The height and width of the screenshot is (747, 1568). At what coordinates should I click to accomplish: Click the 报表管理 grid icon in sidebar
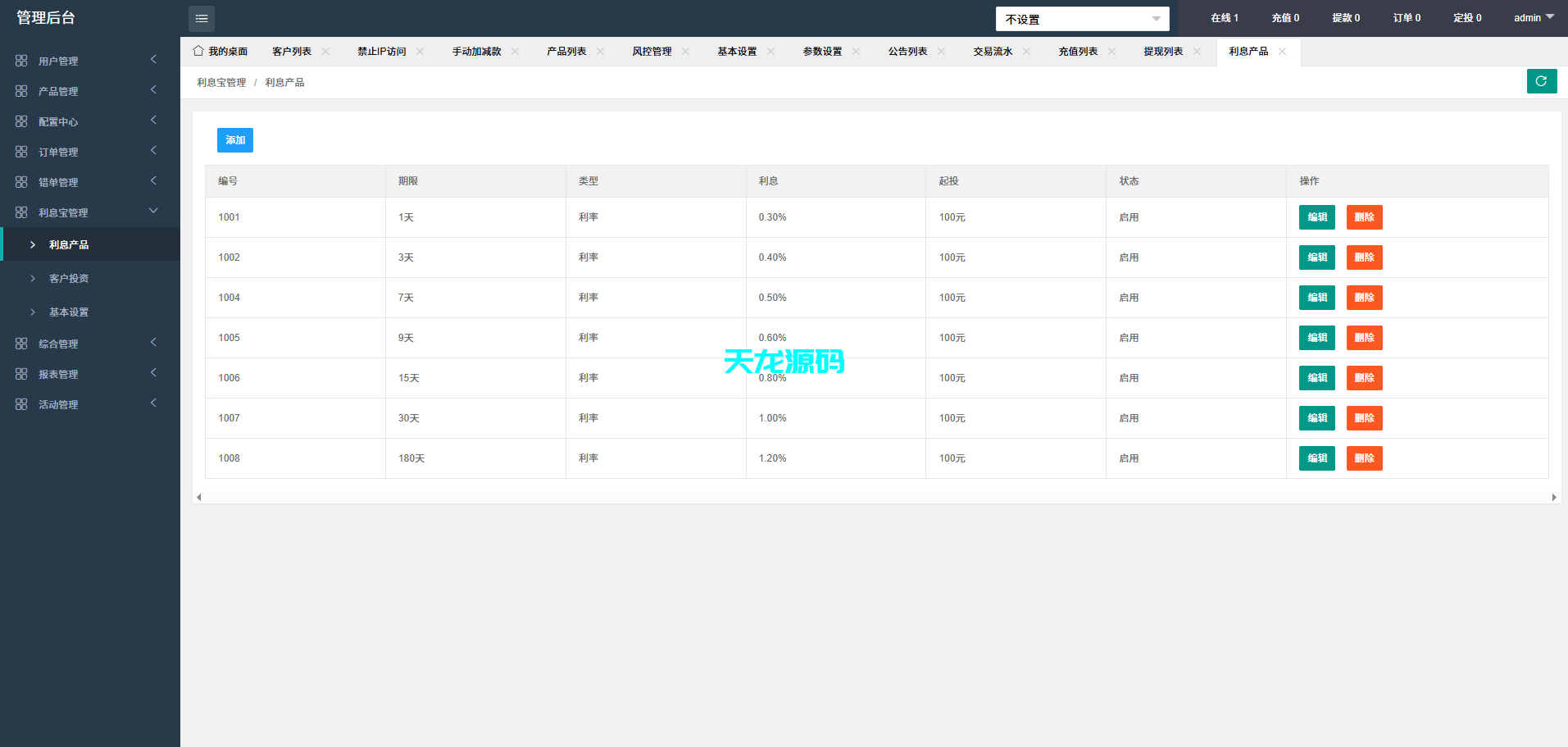pos(21,374)
